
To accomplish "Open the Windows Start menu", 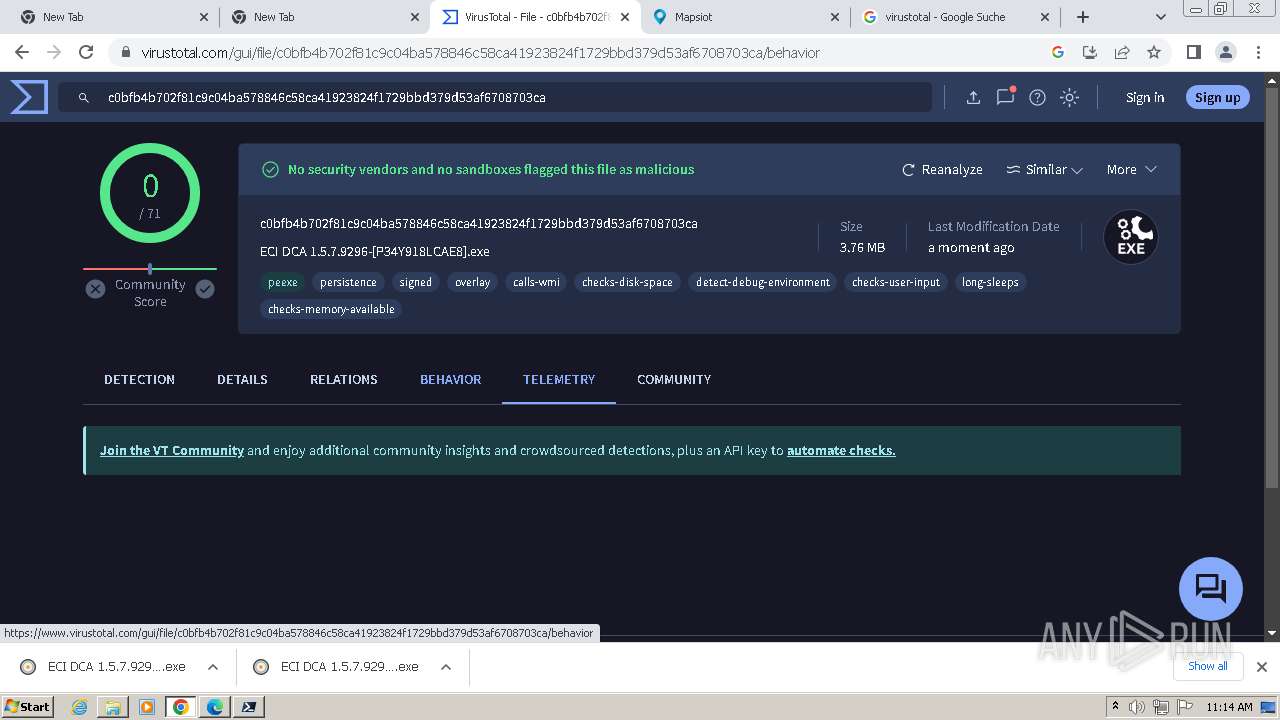I will click(28, 706).
